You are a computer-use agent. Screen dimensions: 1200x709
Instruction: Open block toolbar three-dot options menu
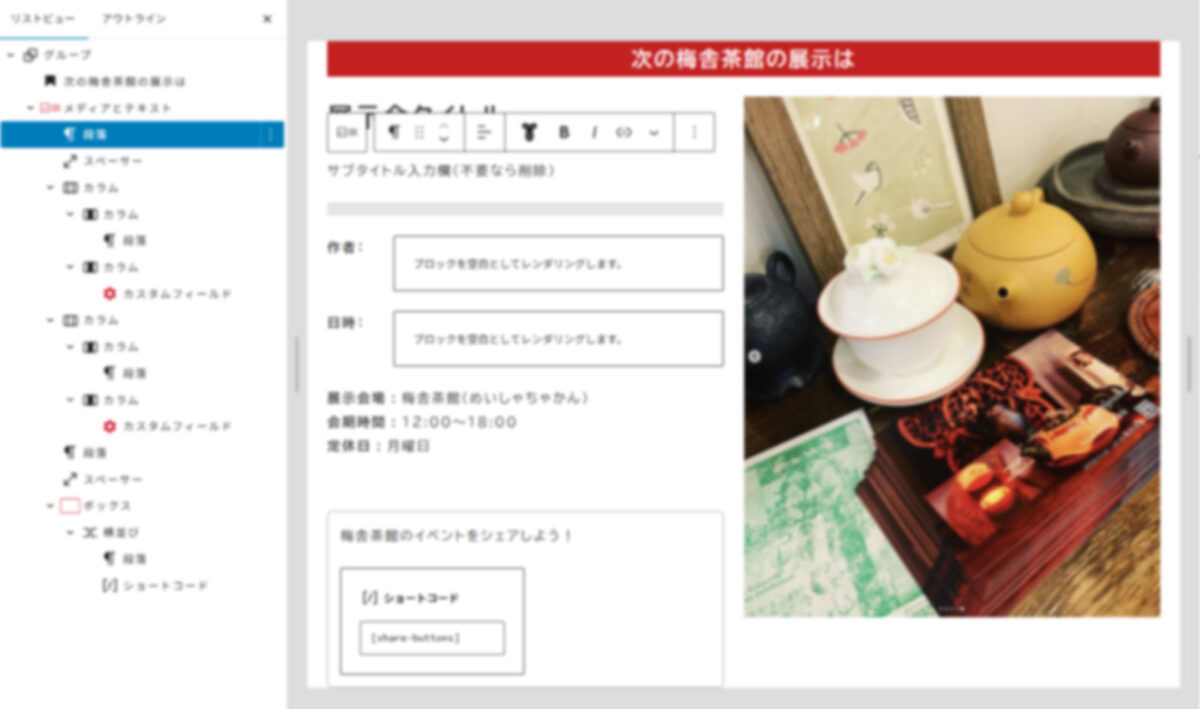pos(695,132)
